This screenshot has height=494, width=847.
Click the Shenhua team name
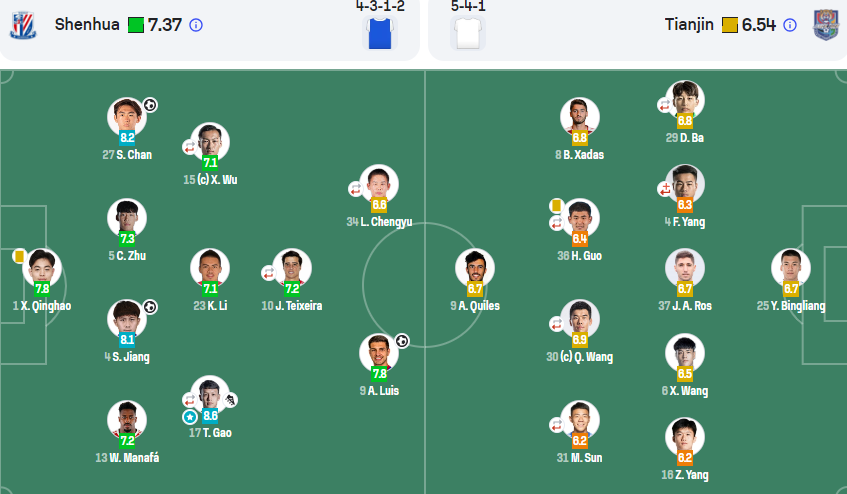tap(87, 24)
